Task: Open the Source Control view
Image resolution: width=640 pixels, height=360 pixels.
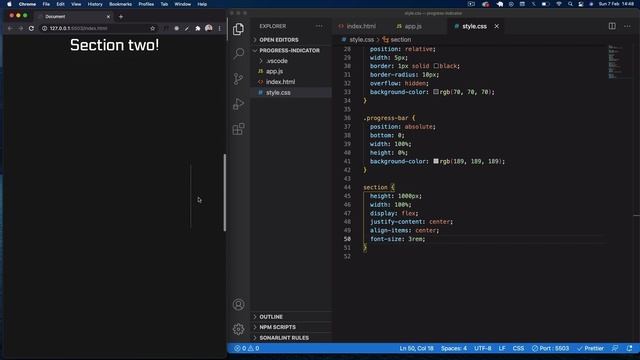Action: [x=238, y=78]
